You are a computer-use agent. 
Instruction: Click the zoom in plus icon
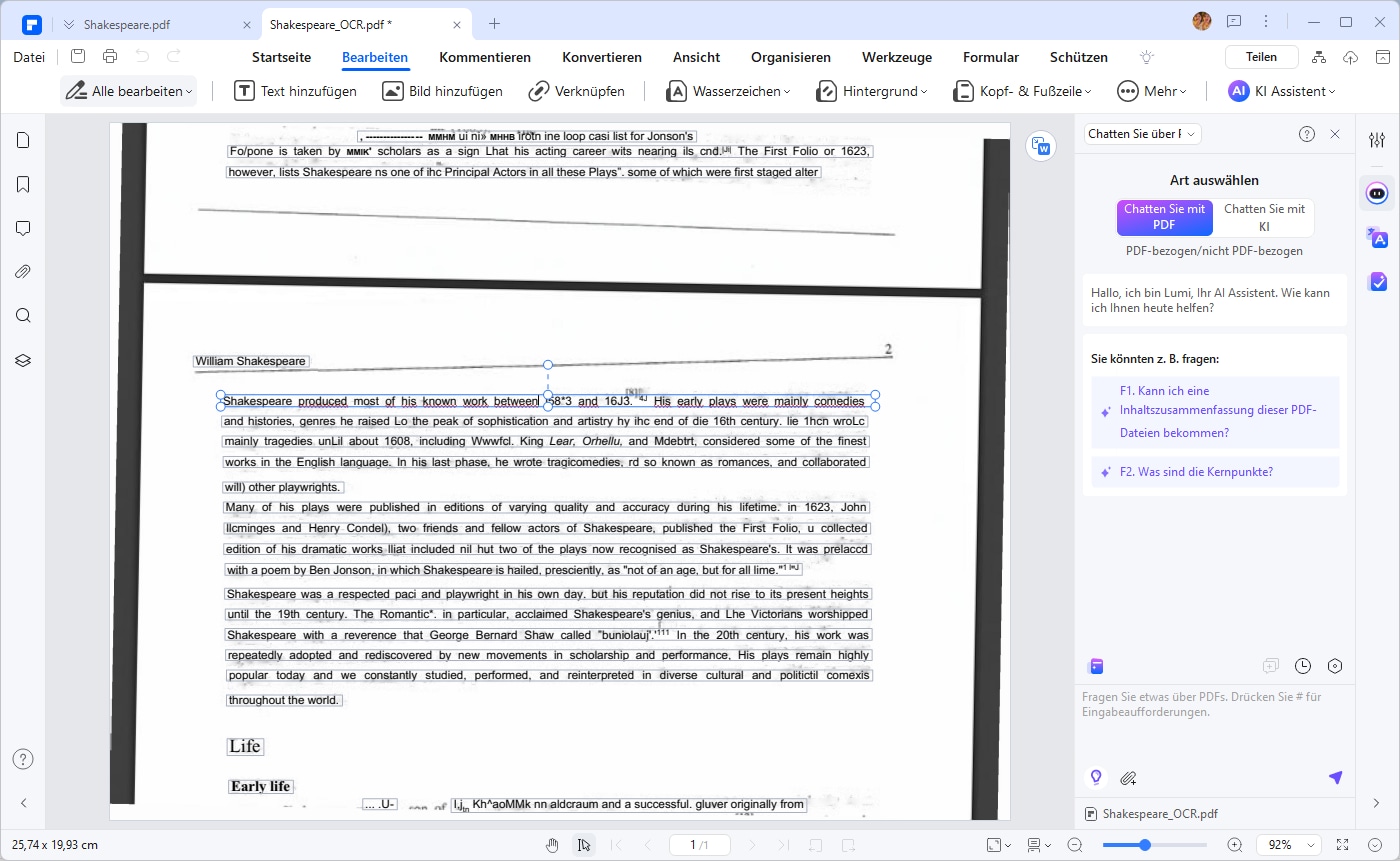point(1235,845)
